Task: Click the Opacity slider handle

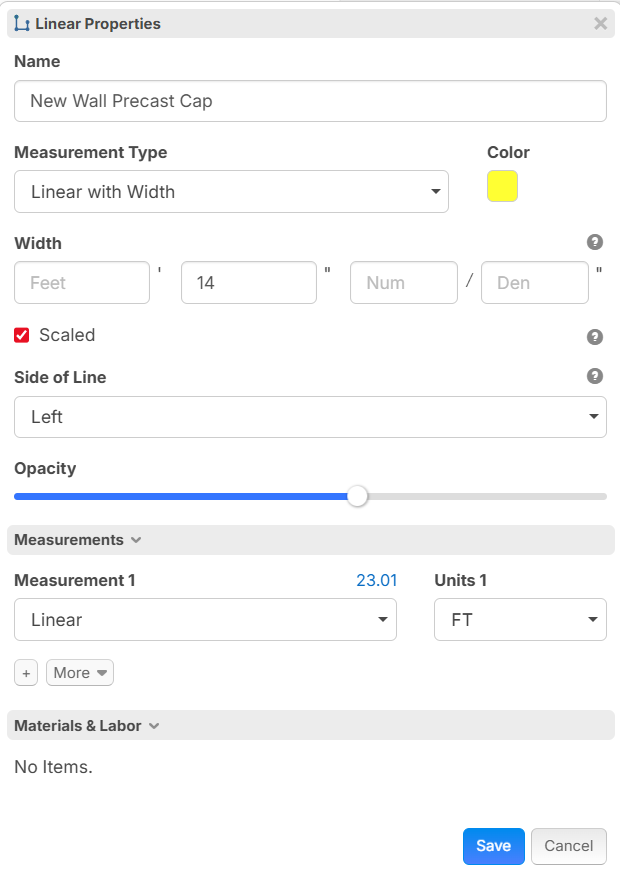Action: 357,497
